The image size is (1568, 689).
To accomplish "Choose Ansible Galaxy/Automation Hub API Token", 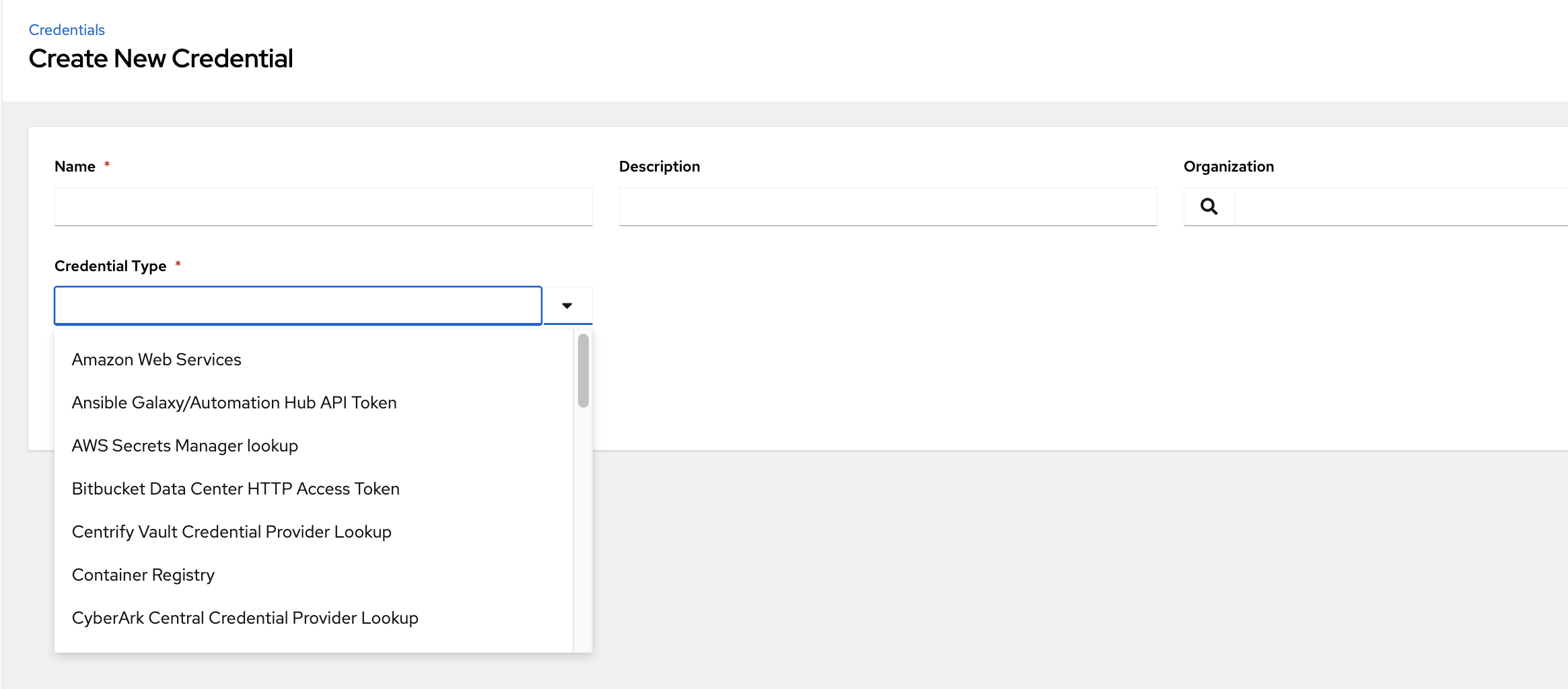I will pos(234,402).
